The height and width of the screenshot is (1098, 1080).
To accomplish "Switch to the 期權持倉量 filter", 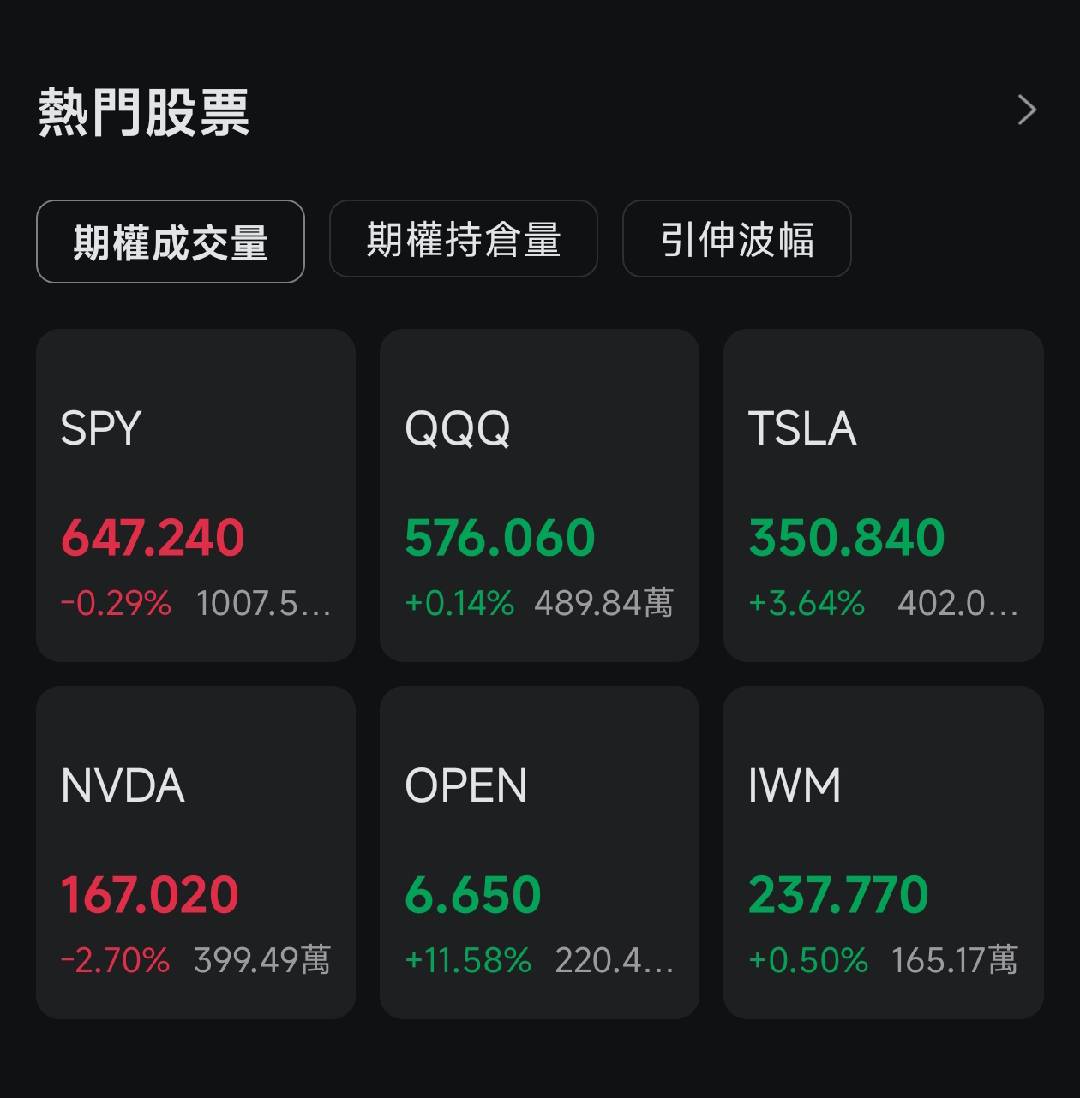I will click(x=463, y=240).
